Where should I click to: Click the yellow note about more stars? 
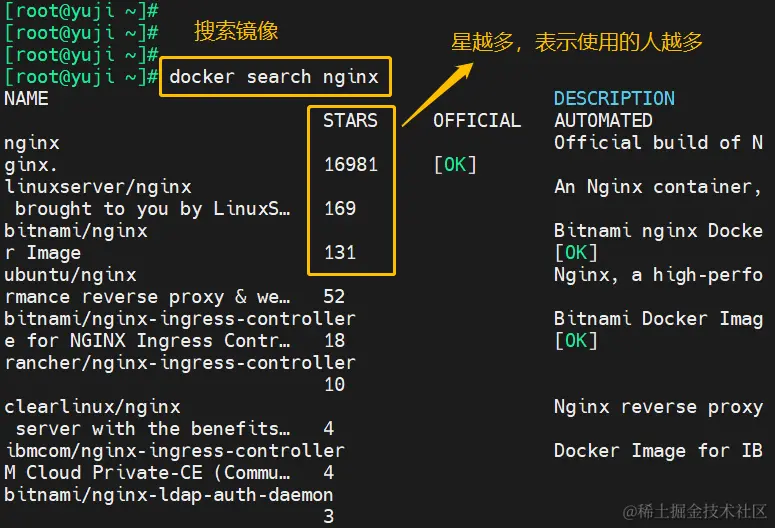point(577,42)
